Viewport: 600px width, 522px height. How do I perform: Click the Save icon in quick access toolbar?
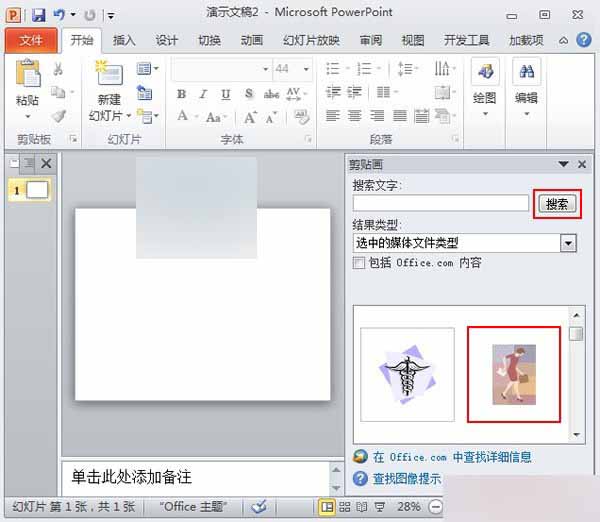(38, 15)
